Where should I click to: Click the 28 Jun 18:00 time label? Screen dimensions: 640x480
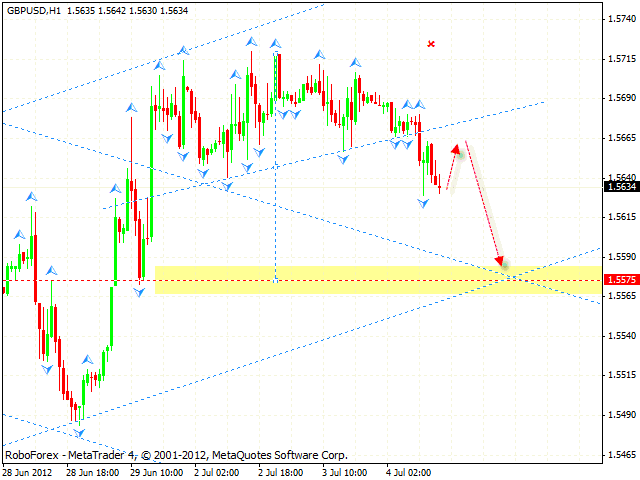coord(92,473)
